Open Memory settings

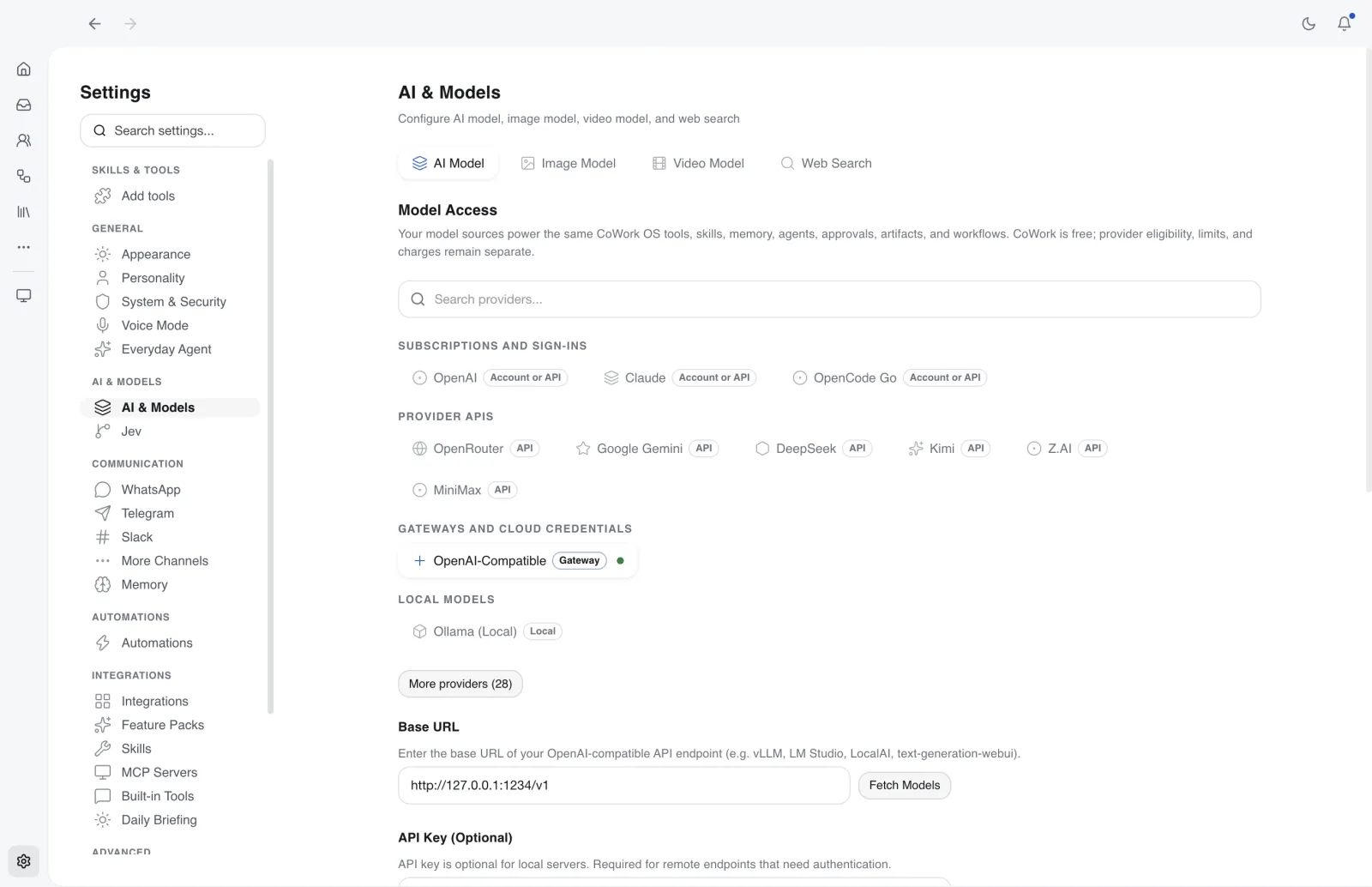(170, 584)
